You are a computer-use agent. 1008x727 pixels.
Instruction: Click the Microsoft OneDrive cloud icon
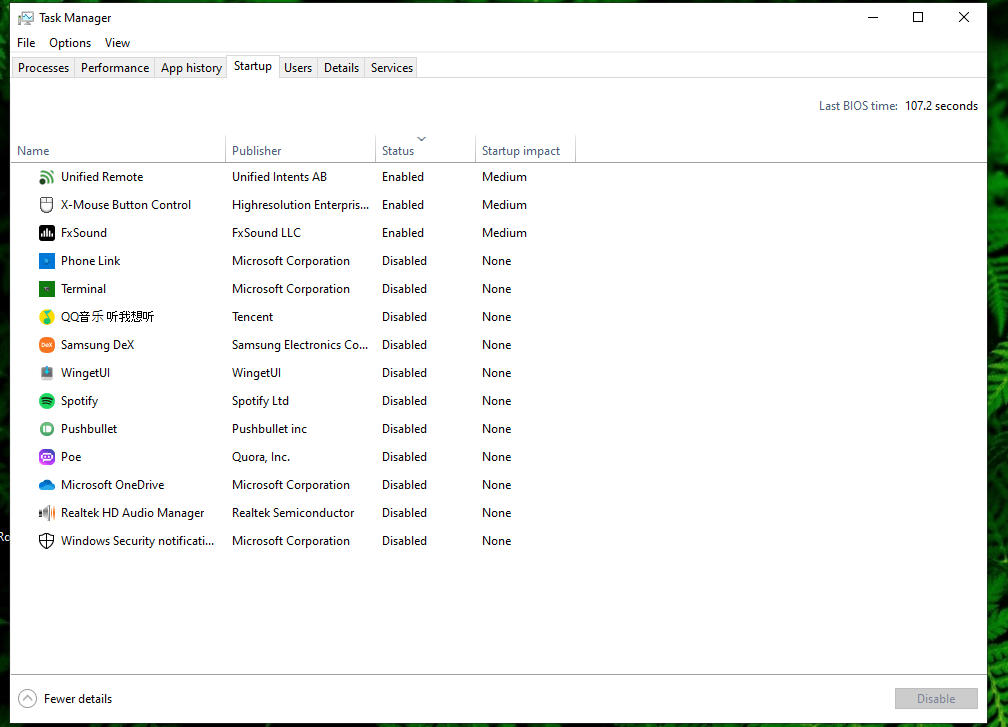point(46,485)
